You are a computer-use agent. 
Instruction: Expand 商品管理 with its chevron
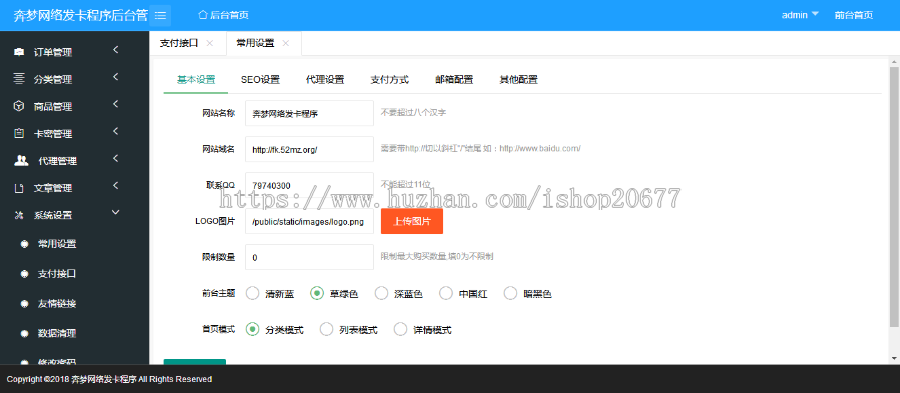(115, 104)
